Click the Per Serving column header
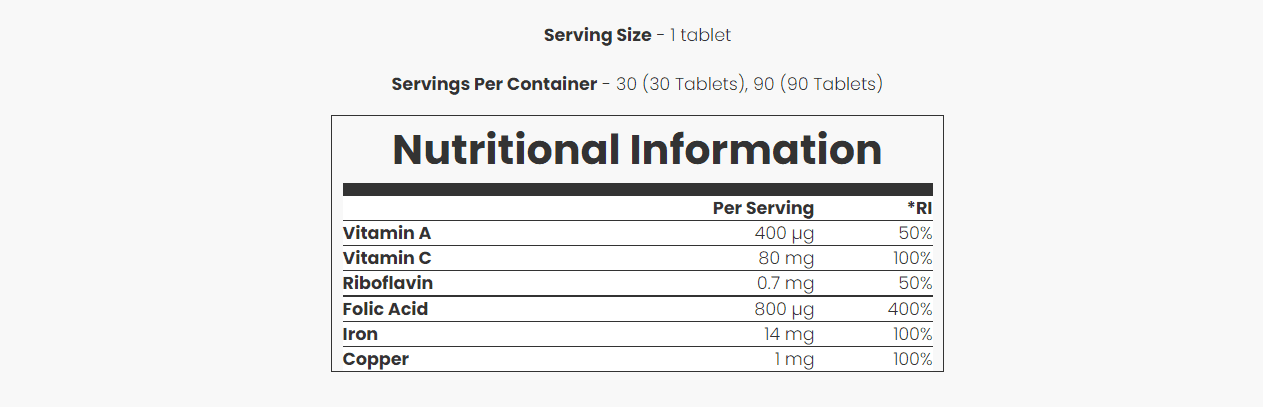The image size is (1263, 407). [x=763, y=208]
